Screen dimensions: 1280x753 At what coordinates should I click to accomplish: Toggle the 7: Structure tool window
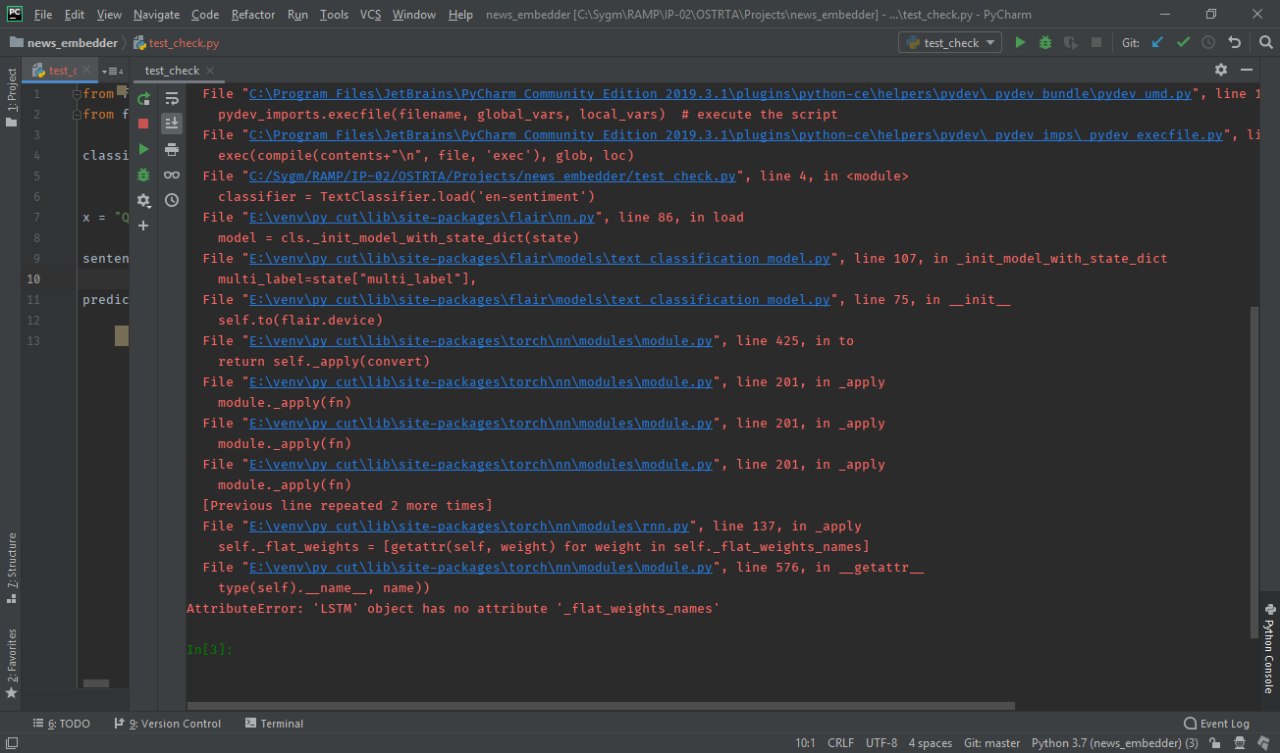11,568
